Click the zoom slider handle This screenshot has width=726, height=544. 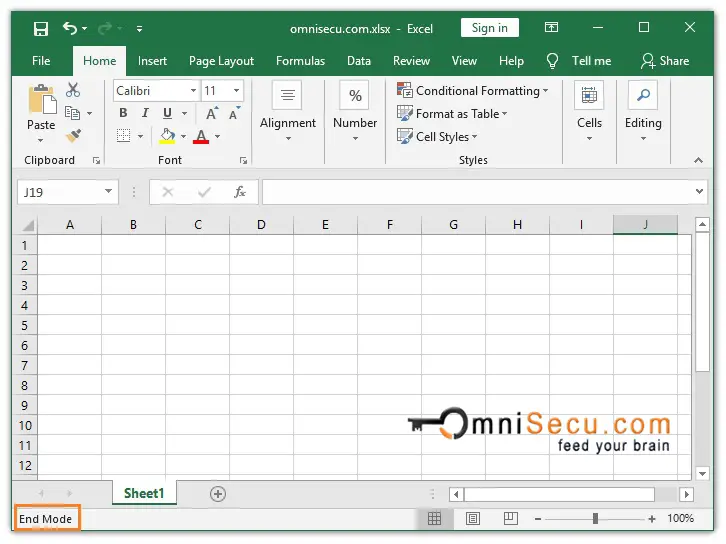coord(595,519)
